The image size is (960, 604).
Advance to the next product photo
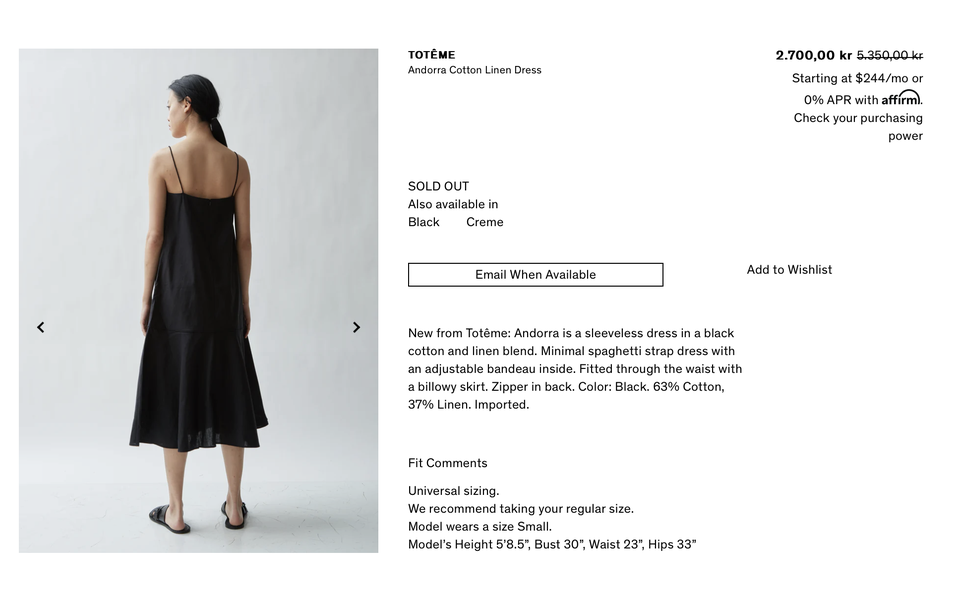(x=356, y=327)
